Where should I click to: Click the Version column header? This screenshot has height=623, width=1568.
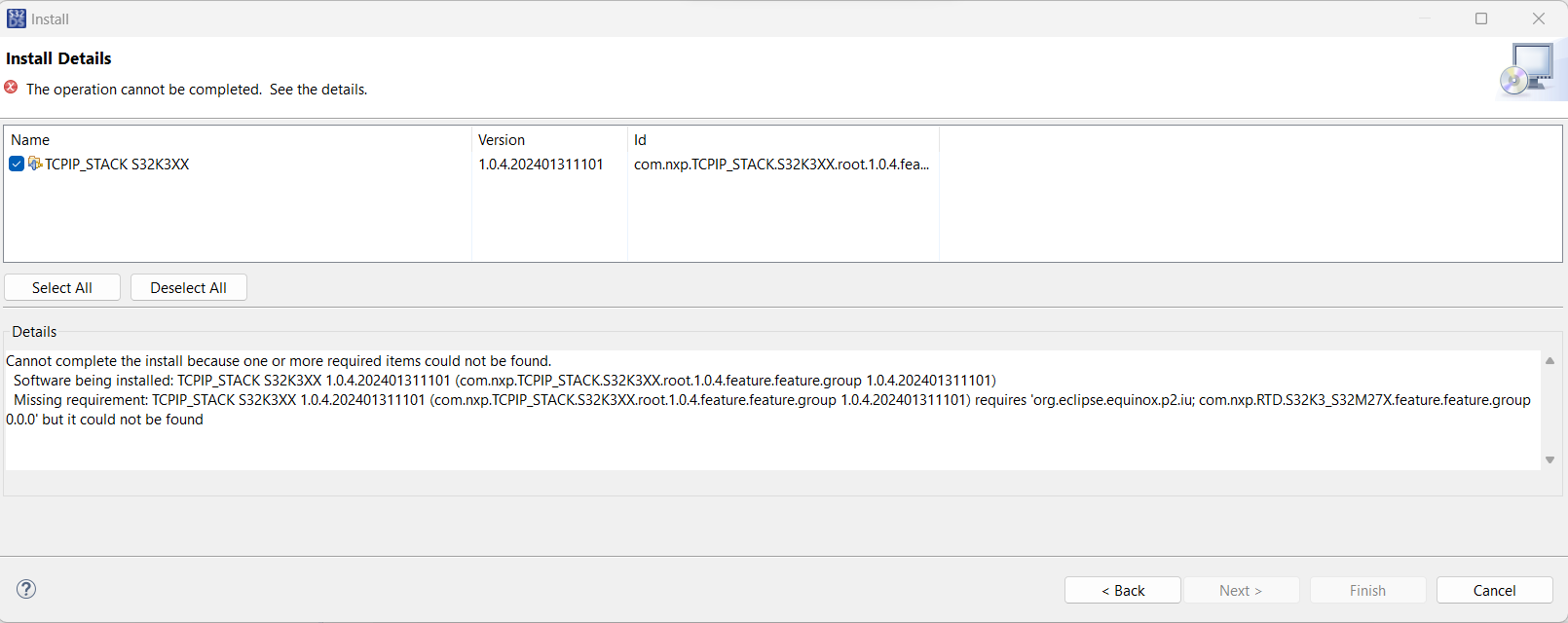502,139
